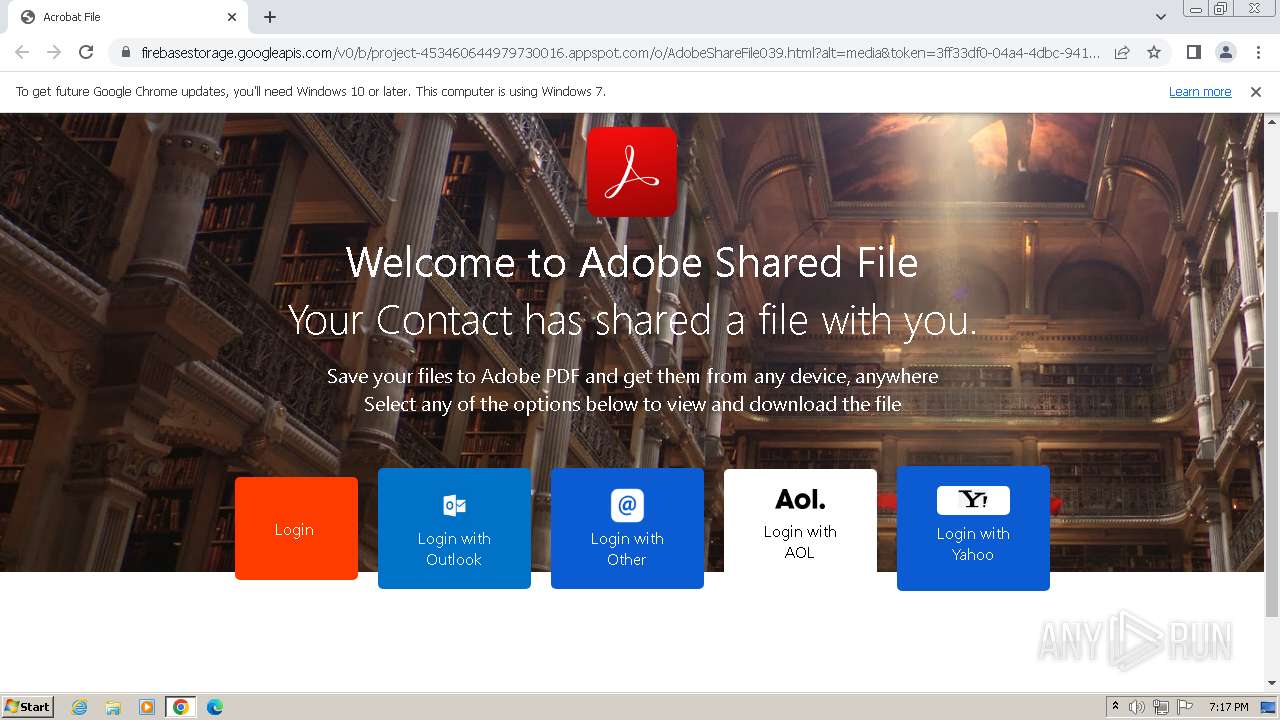Viewport: 1280px width, 720px height.
Task: Click scrollbar down arrow
Action: point(1272,684)
